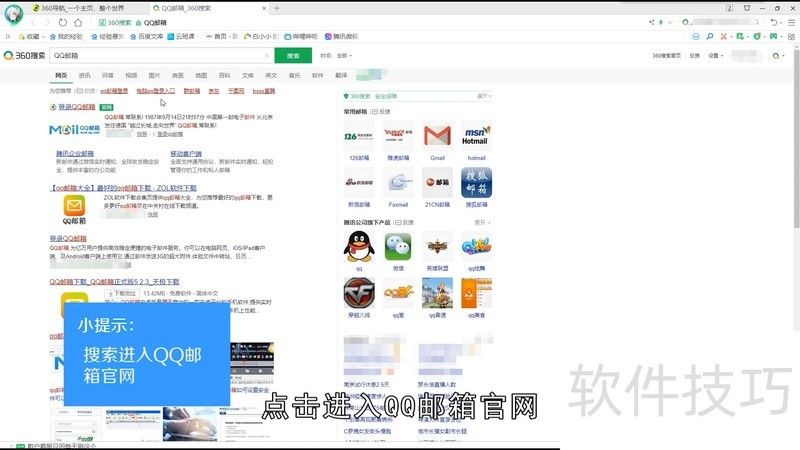Open the msn Hotmail mailbox icon
This screenshot has height=450, width=800.
point(476,136)
